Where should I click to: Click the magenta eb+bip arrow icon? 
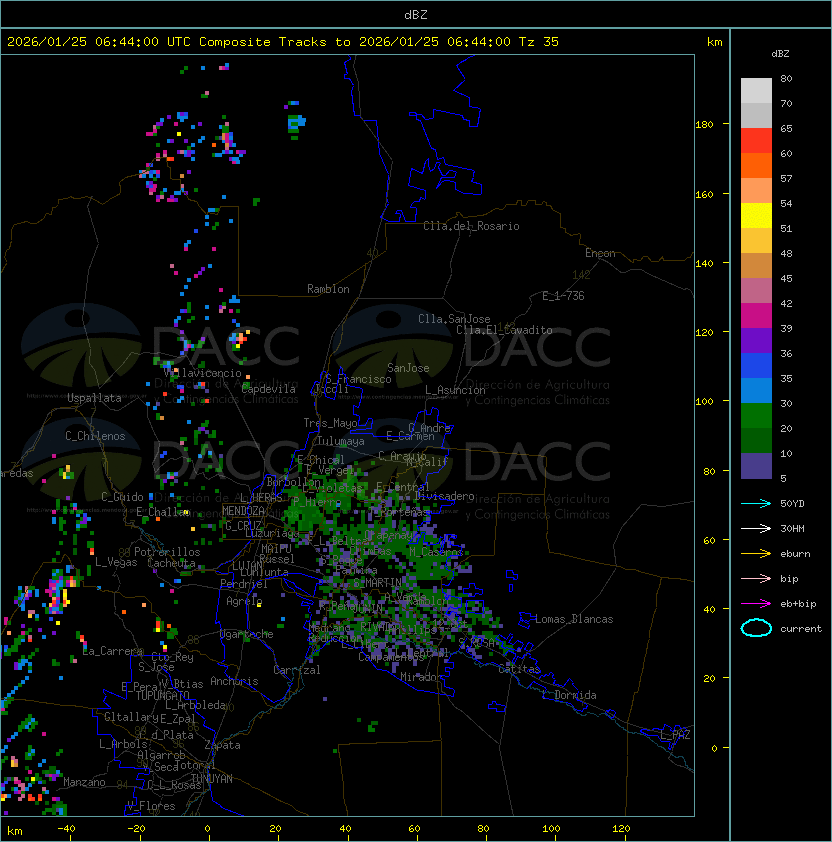click(x=756, y=604)
